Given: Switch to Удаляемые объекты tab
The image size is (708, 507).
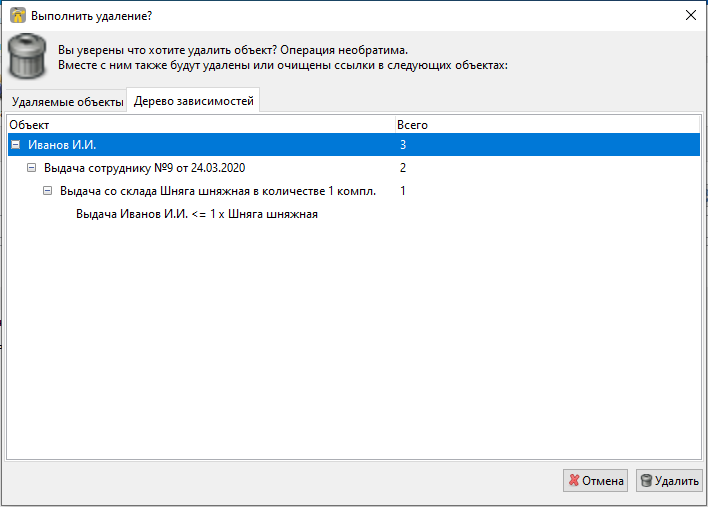Looking at the screenshot, I should coord(67,102).
